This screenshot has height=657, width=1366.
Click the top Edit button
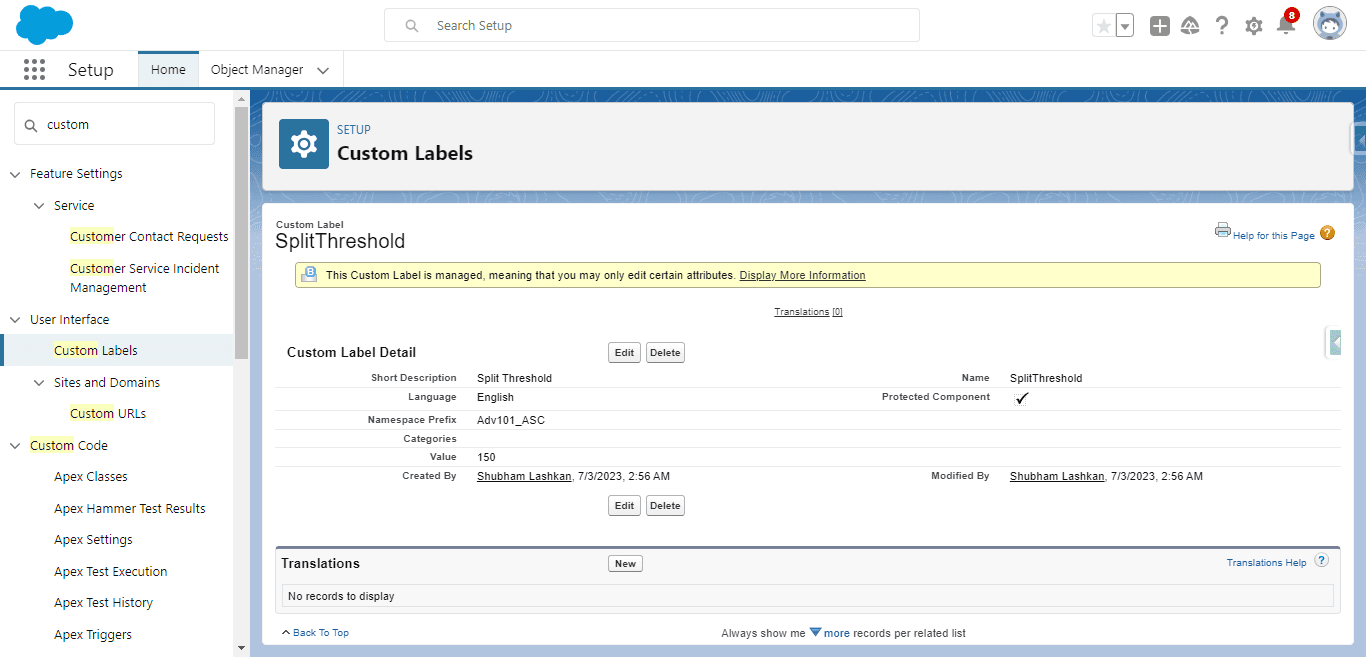624,352
